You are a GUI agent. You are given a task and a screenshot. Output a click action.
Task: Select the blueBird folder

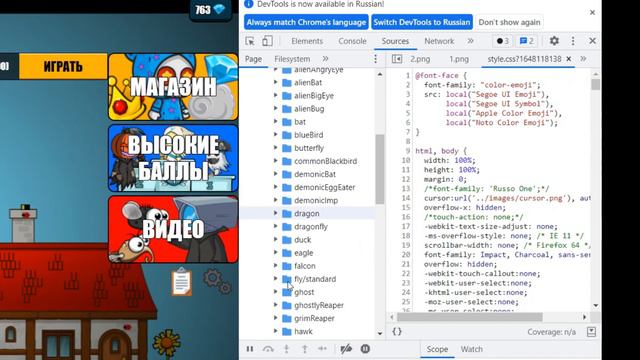click(x=308, y=135)
